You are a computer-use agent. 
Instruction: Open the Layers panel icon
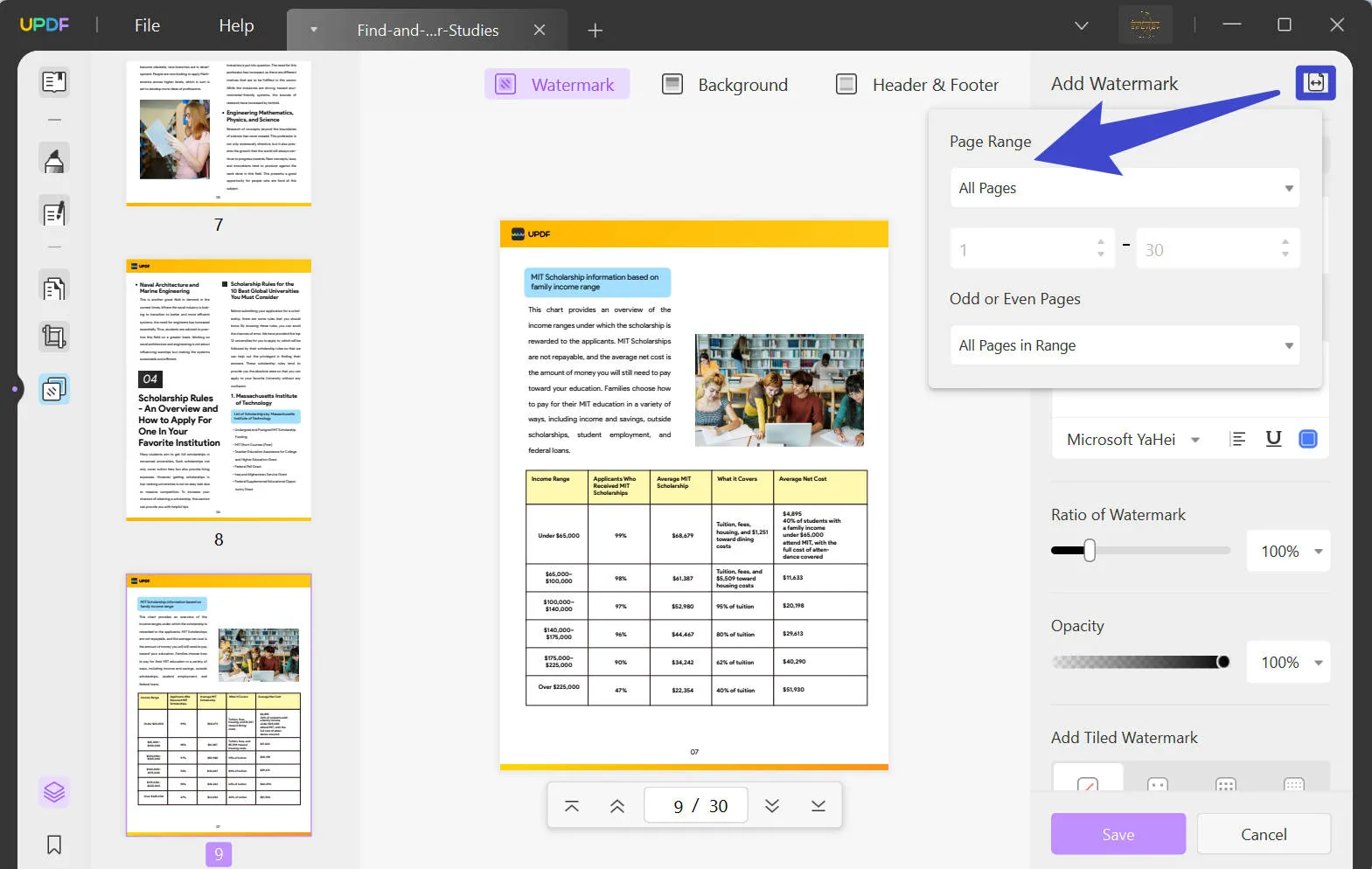click(x=54, y=792)
